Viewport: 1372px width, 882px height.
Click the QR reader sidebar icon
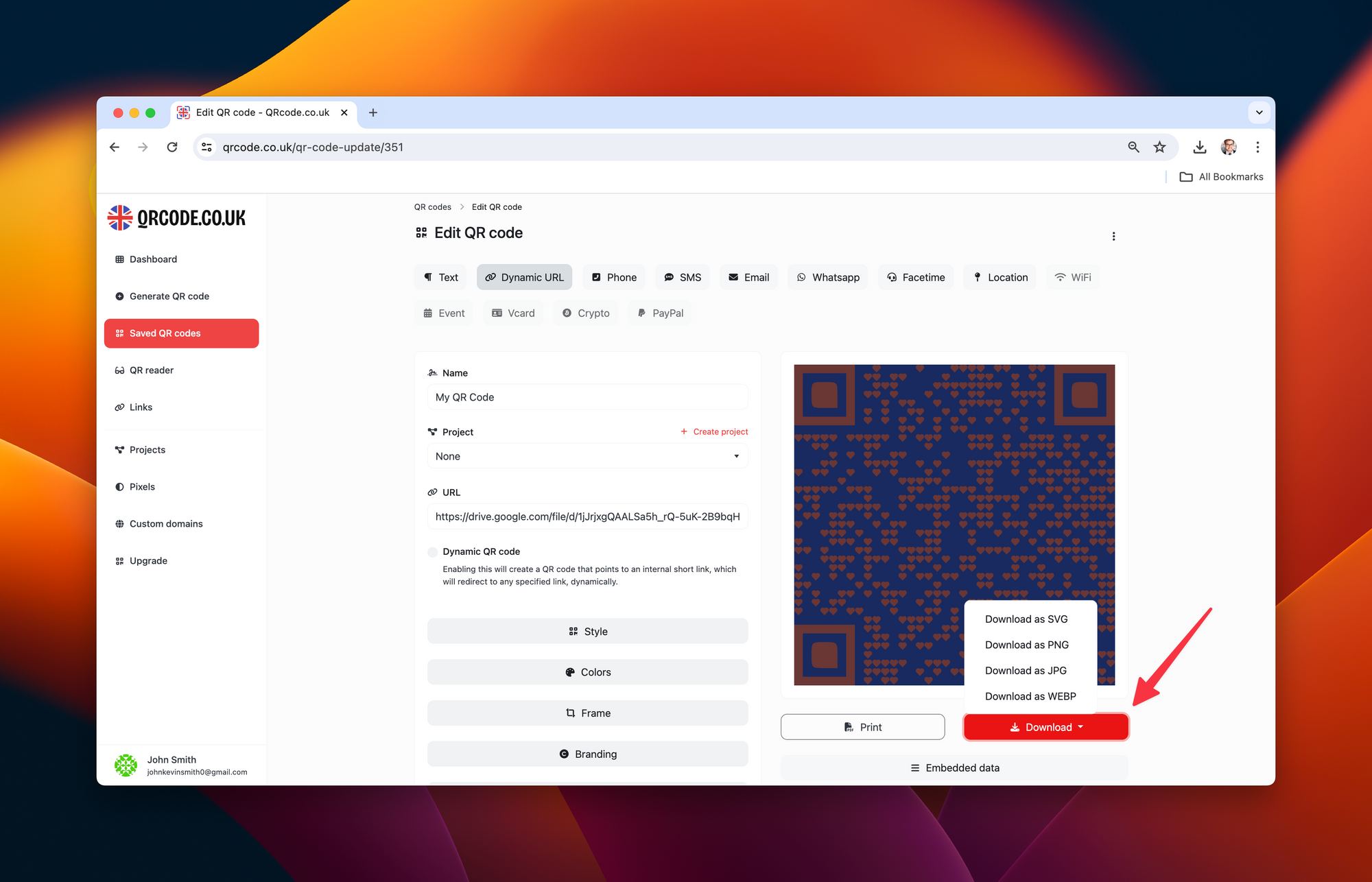pyautogui.click(x=119, y=370)
